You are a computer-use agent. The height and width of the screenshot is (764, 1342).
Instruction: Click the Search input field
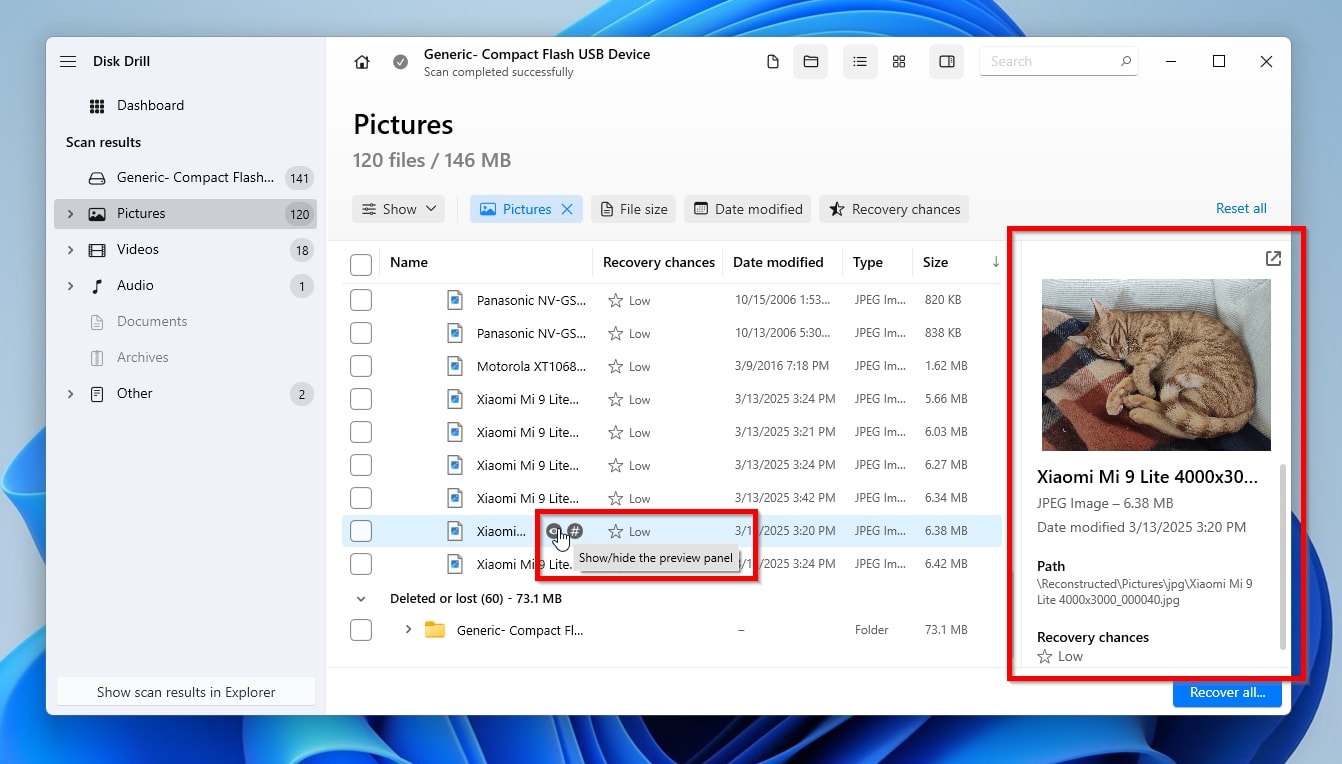1050,62
